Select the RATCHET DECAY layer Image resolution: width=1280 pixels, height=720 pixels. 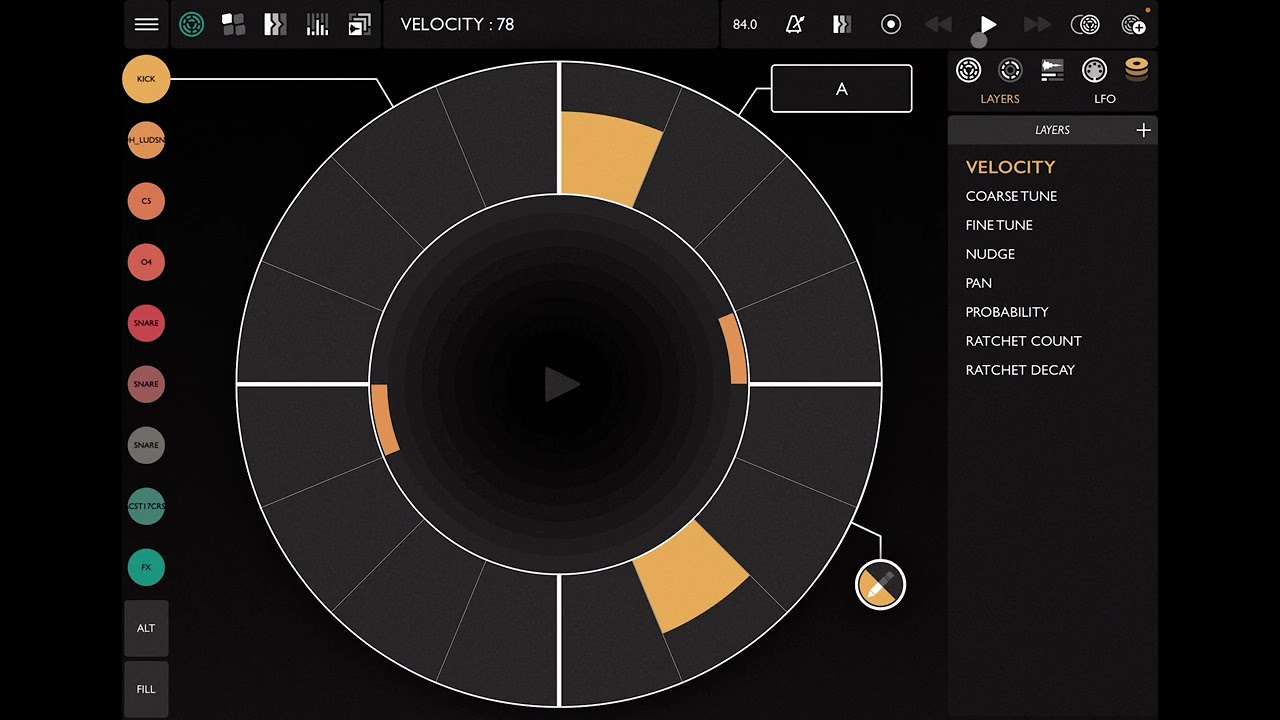(1020, 370)
